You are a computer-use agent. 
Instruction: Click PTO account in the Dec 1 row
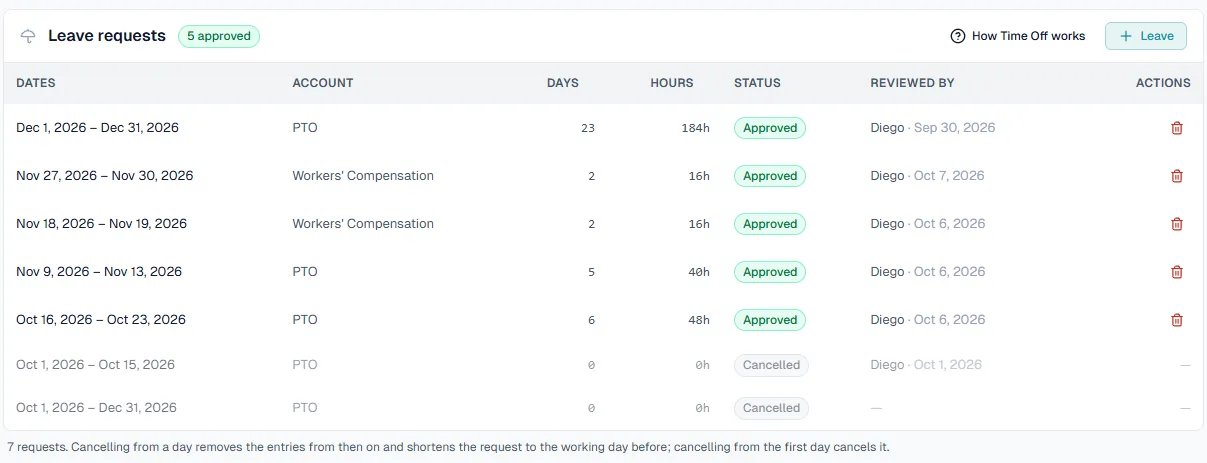(305, 128)
